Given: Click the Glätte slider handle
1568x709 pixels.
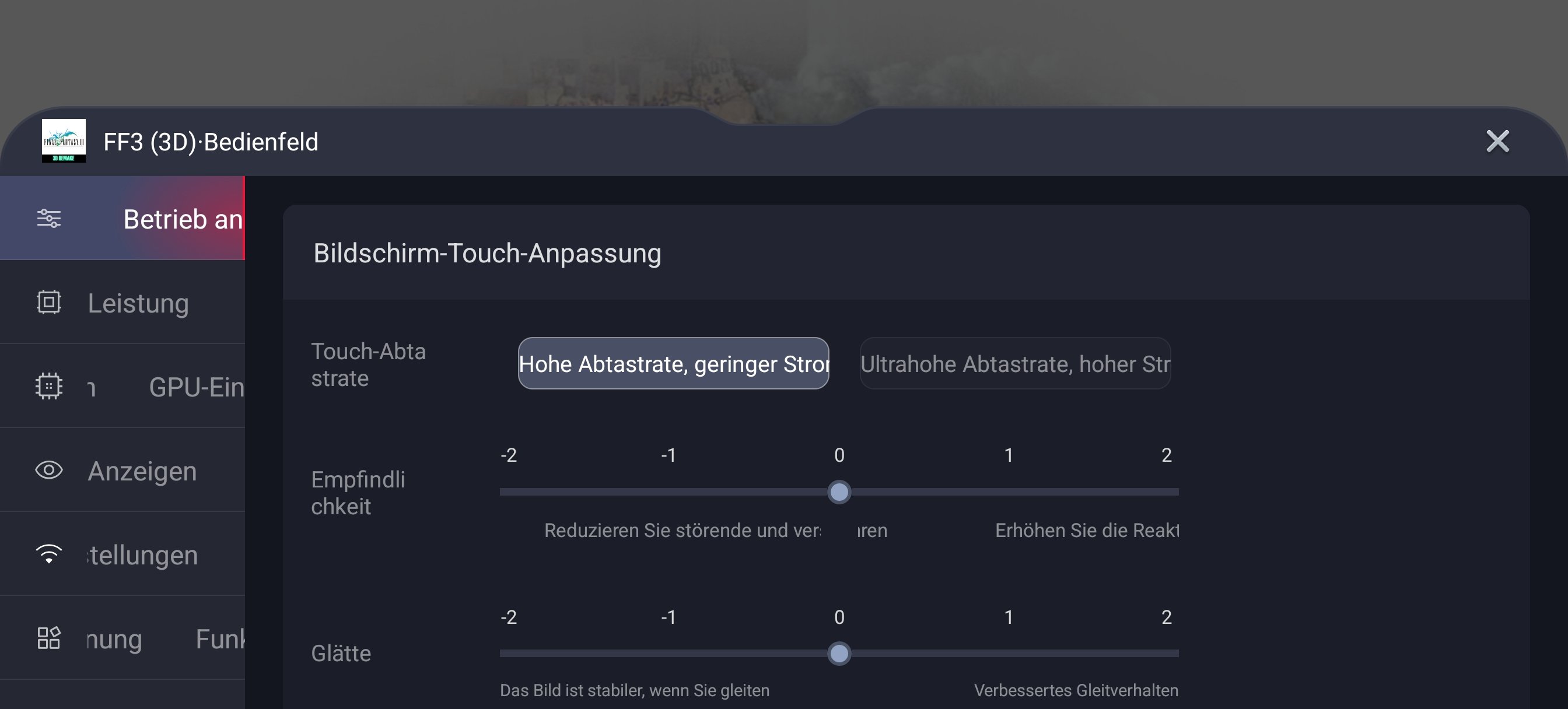Looking at the screenshot, I should point(839,654).
